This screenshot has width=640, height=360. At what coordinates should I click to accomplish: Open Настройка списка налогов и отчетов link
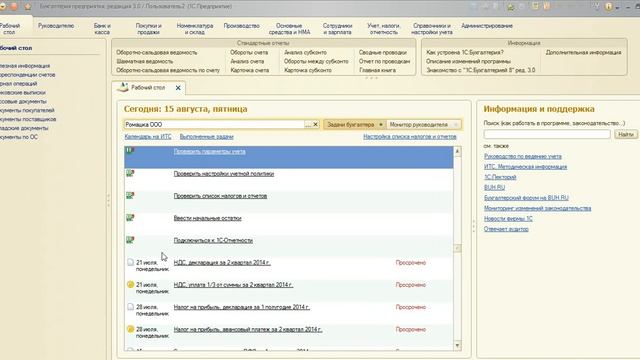(x=410, y=137)
